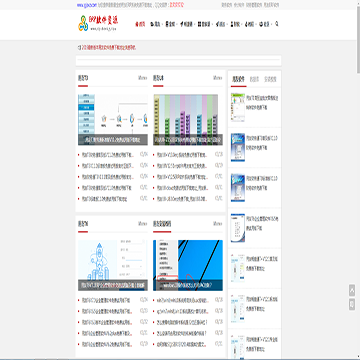360x360 pixels.
Task: Open the featured colorful bar chart thumbnail
Action: coord(188,120)
